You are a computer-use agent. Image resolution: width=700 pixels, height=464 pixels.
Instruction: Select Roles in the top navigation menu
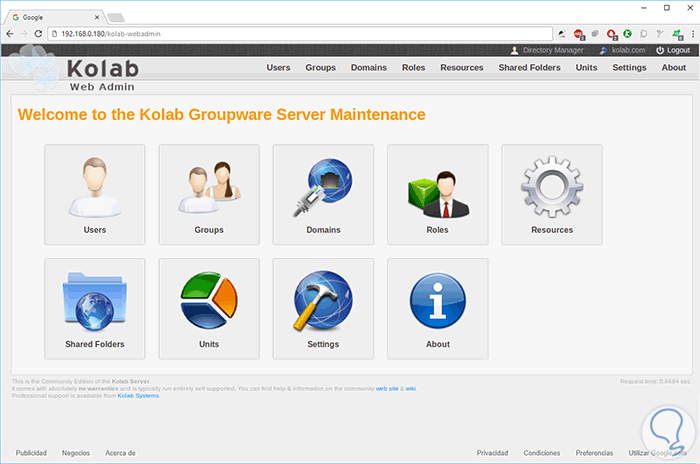tap(413, 67)
